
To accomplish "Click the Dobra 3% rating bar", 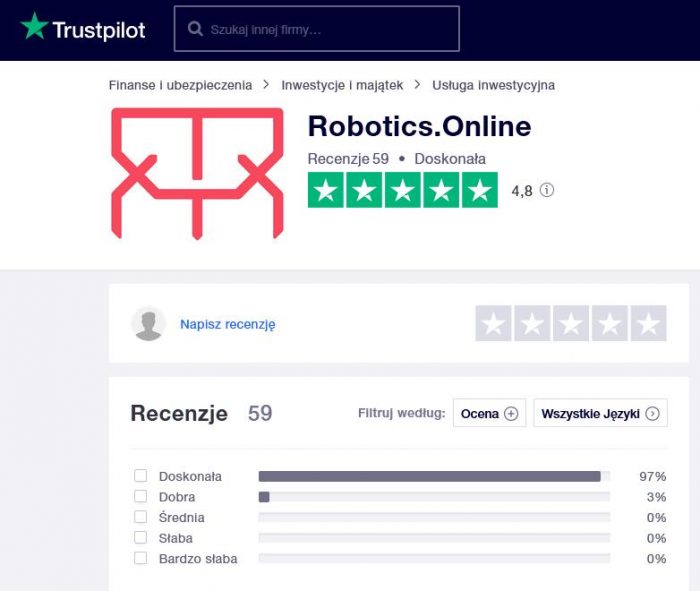I will point(434,497).
